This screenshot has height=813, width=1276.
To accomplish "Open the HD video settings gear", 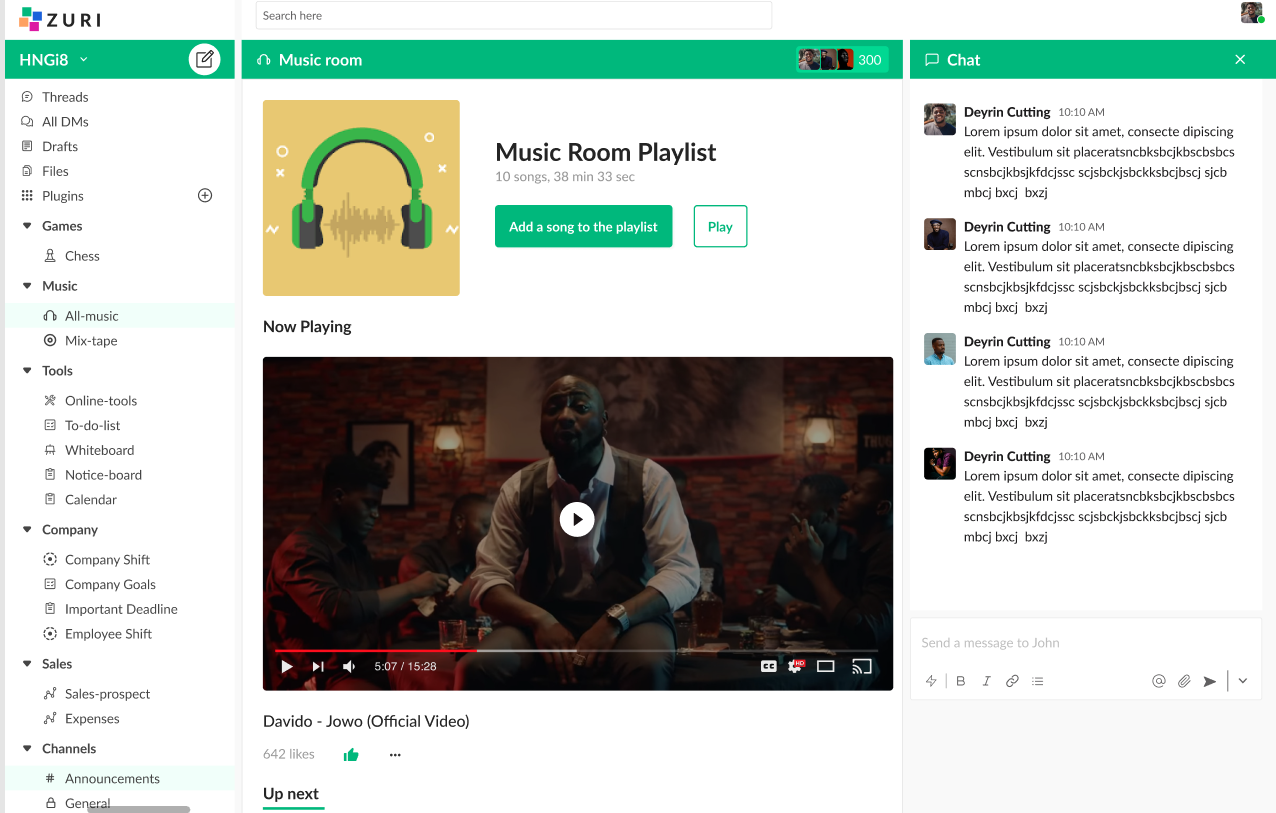I will tap(796, 666).
